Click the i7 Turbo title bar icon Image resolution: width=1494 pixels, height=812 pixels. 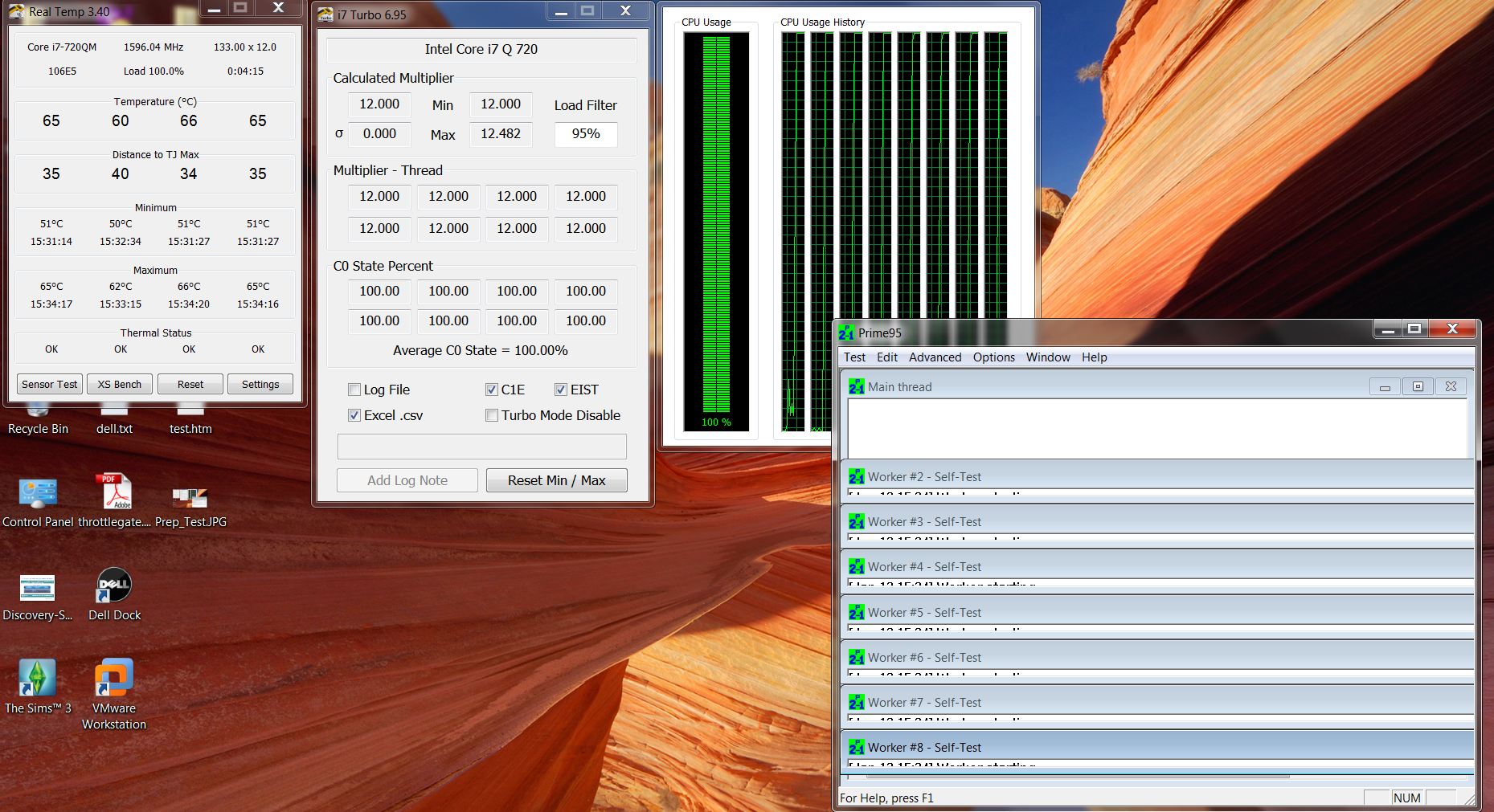pos(325,14)
